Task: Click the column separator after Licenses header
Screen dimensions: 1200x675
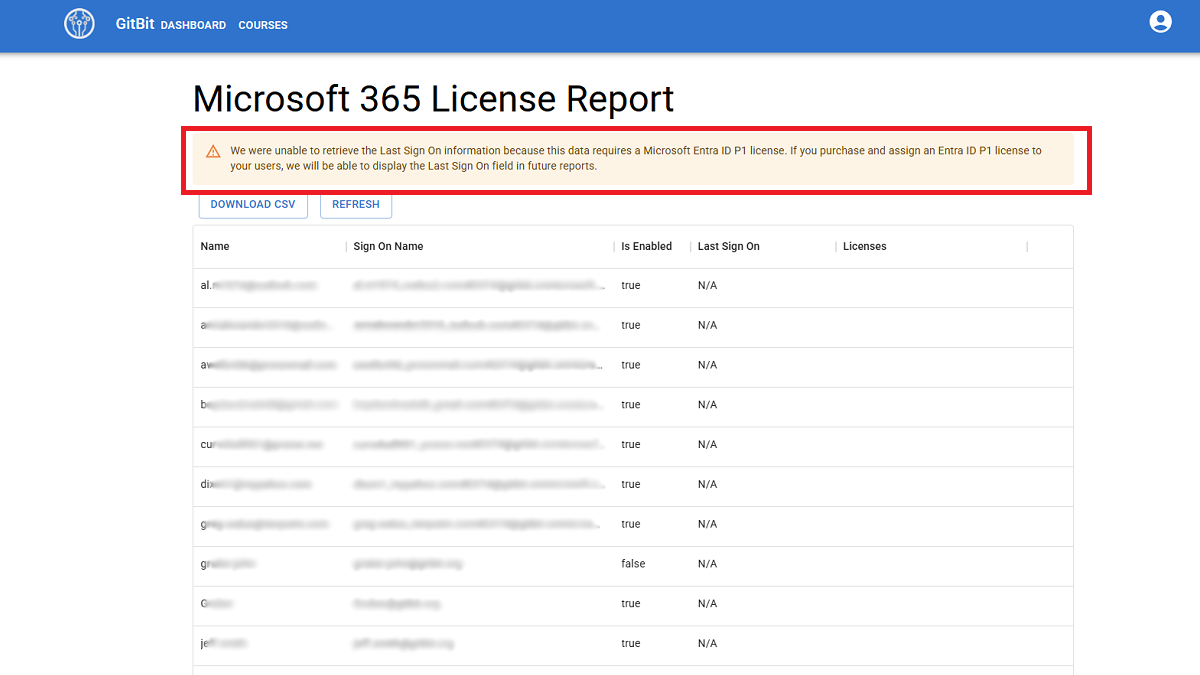Action: (x=1027, y=246)
